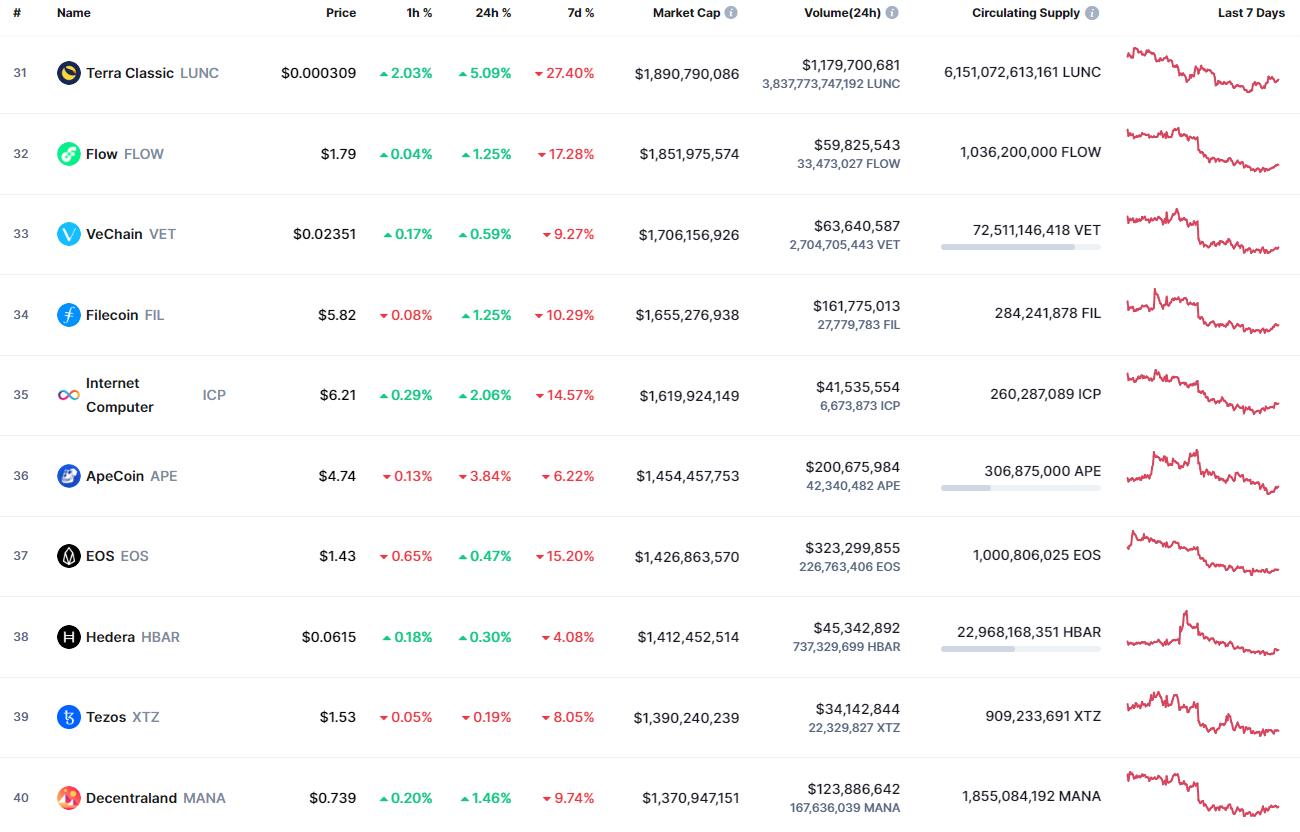Viewport: 1300px width, 832px height.
Task: Click Hedera circulating supply progress bar
Action: tap(1021, 649)
